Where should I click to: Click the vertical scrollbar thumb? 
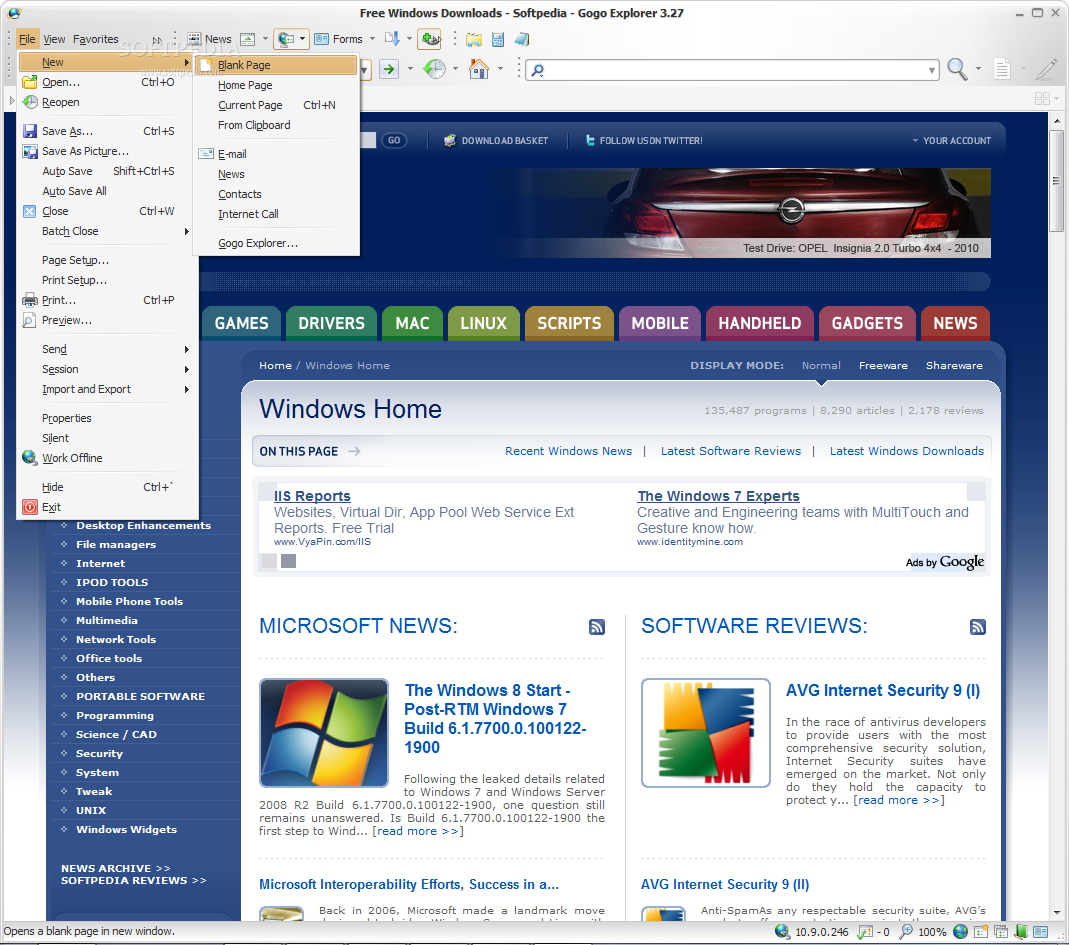tap(1056, 182)
